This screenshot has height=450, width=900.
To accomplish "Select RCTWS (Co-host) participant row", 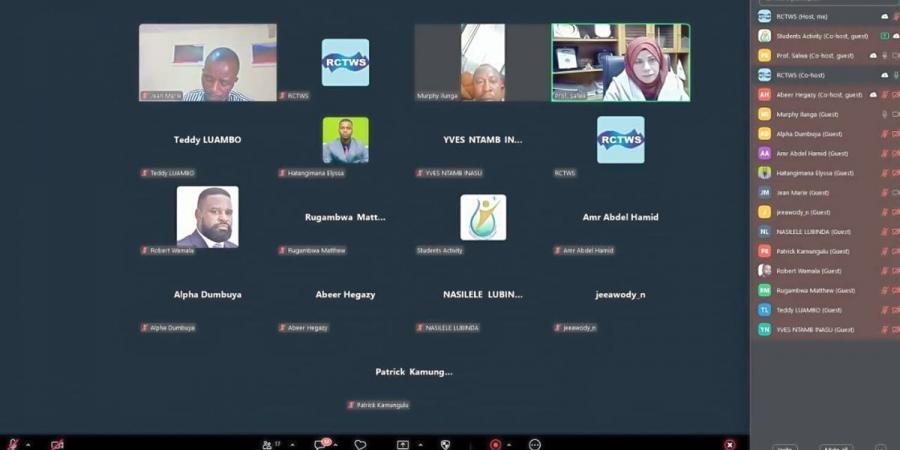I will (x=825, y=75).
